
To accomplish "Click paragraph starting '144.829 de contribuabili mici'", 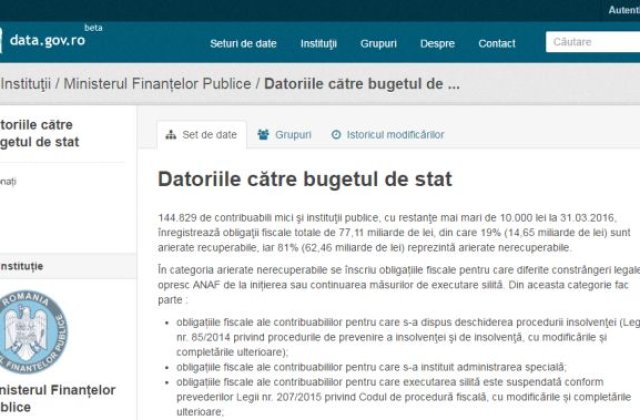I will (394, 233).
